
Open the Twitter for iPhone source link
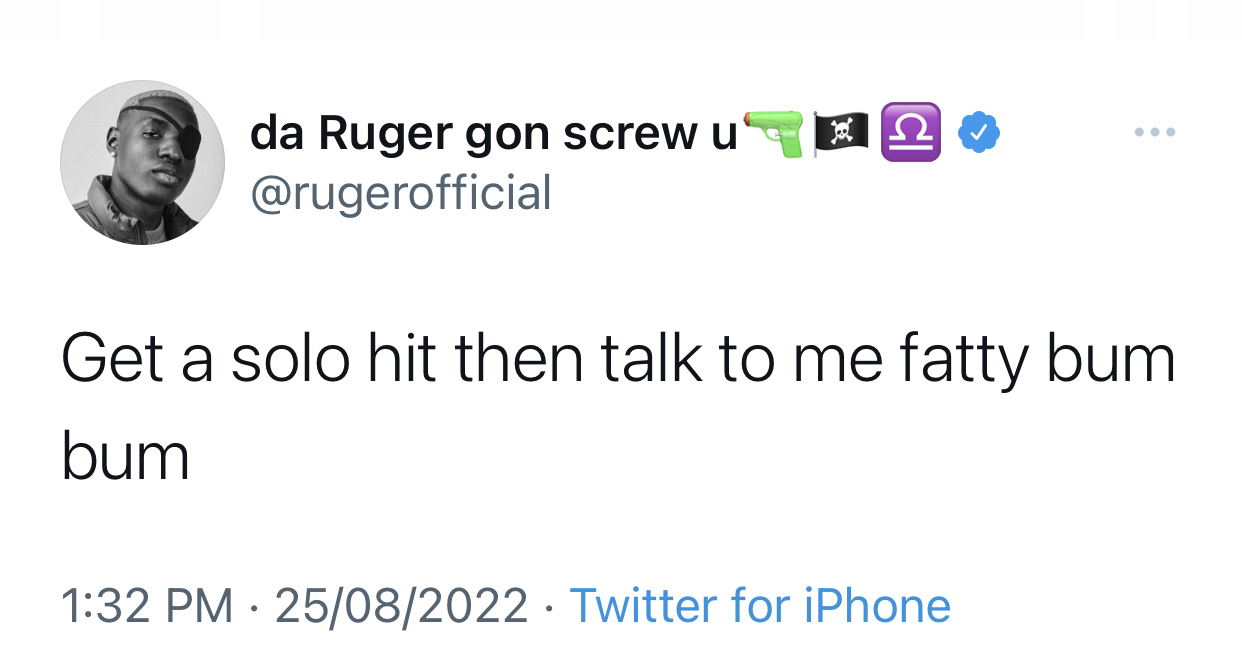[760, 605]
